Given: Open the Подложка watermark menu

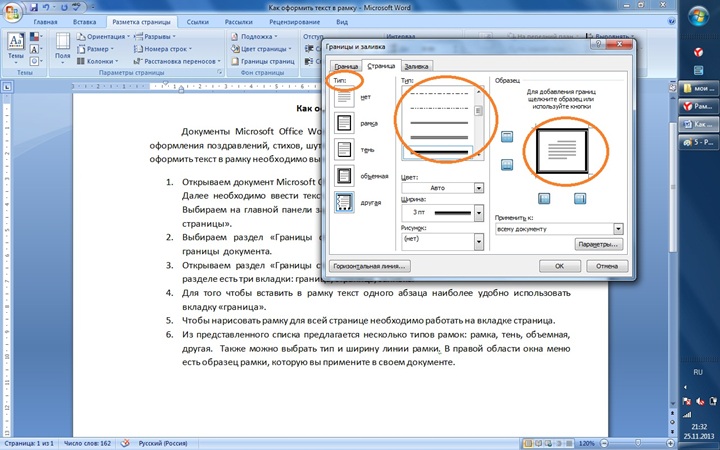Looking at the screenshot, I should pos(254,36).
